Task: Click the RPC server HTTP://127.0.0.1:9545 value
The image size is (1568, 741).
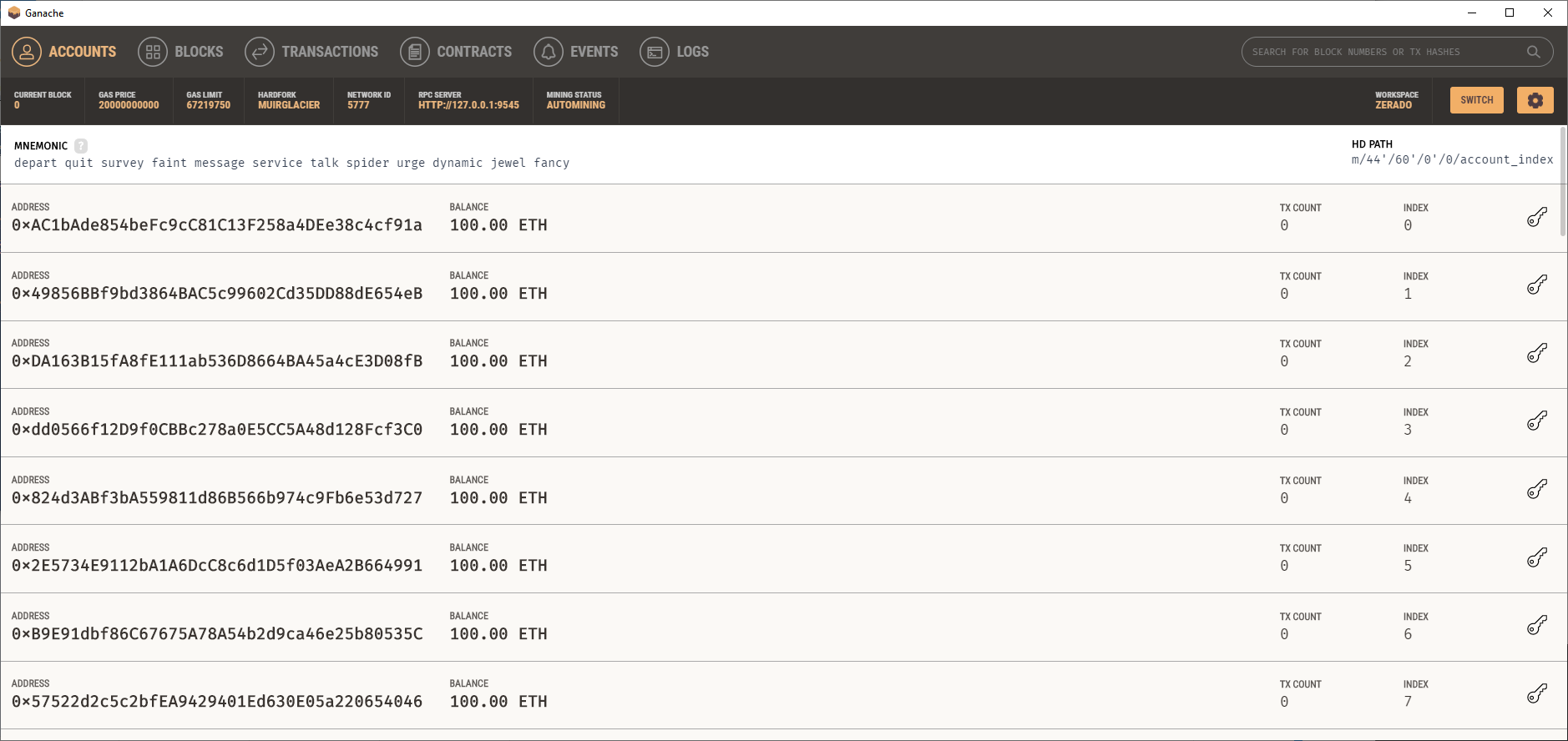Action: click(468, 105)
